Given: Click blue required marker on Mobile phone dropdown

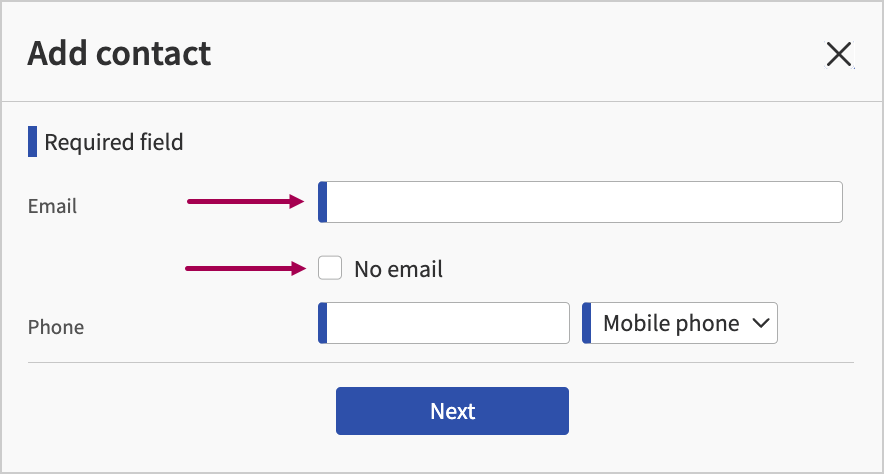Looking at the screenshot, I should pyautogui.click(x=587, y=324).
